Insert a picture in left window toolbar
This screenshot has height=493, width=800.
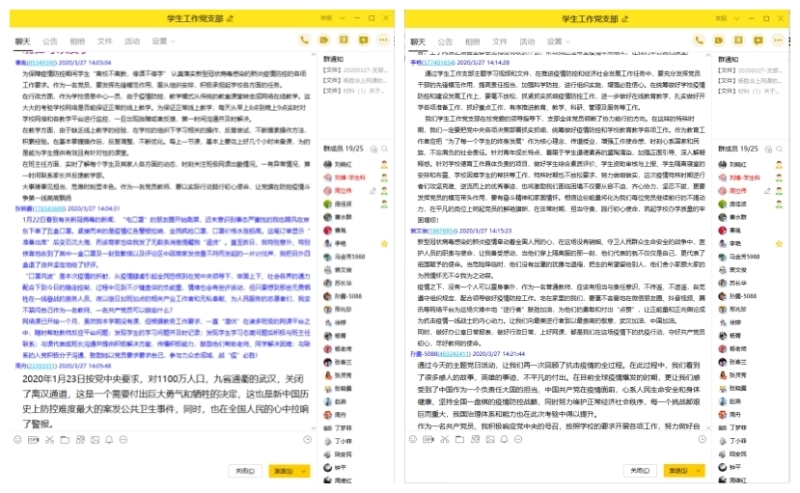(x=95, y=439)
